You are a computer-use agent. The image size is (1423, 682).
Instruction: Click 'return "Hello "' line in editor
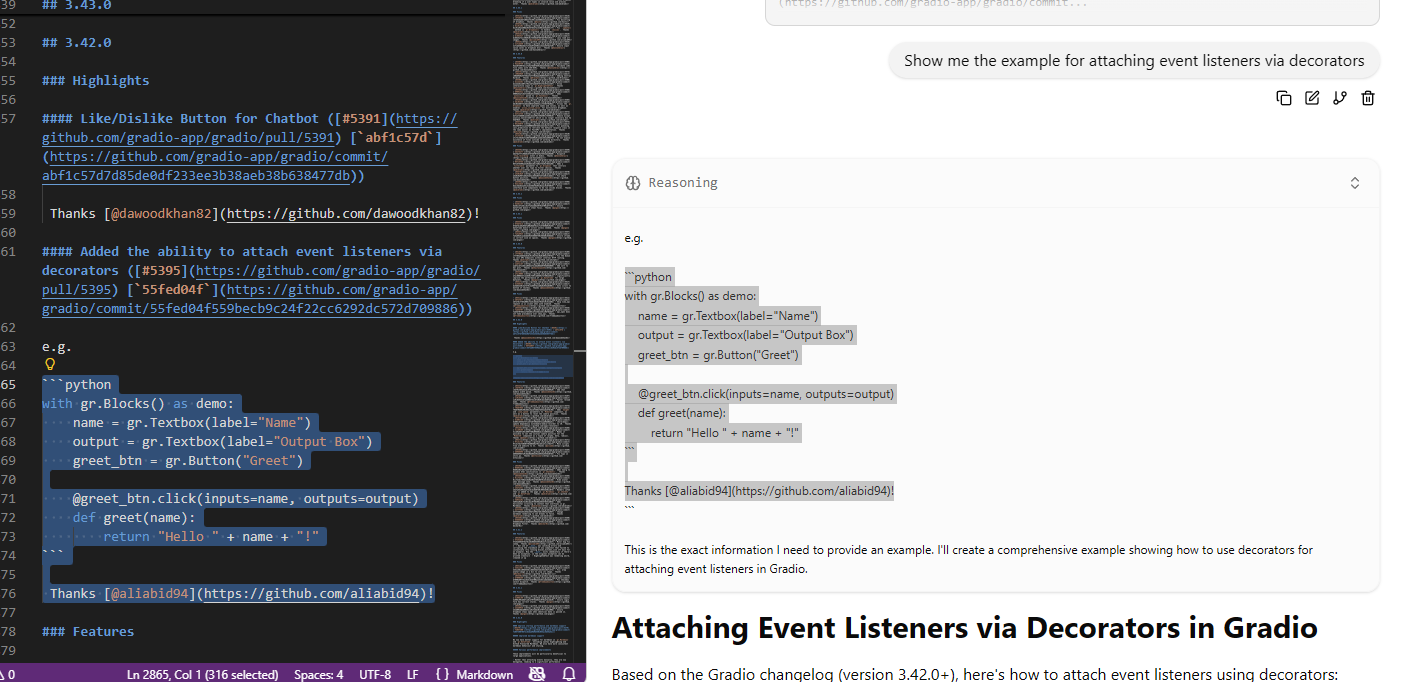coord(211,536)
